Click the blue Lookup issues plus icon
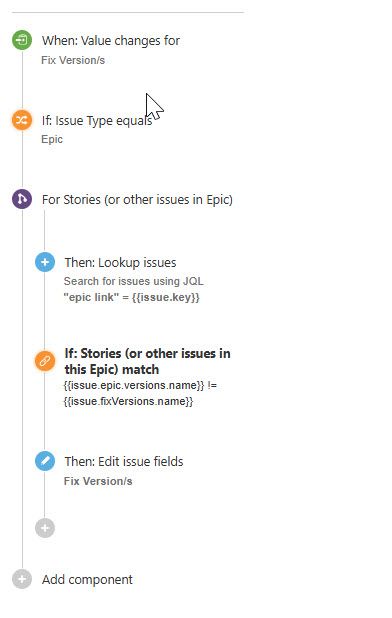 click(x=45, y=262)
